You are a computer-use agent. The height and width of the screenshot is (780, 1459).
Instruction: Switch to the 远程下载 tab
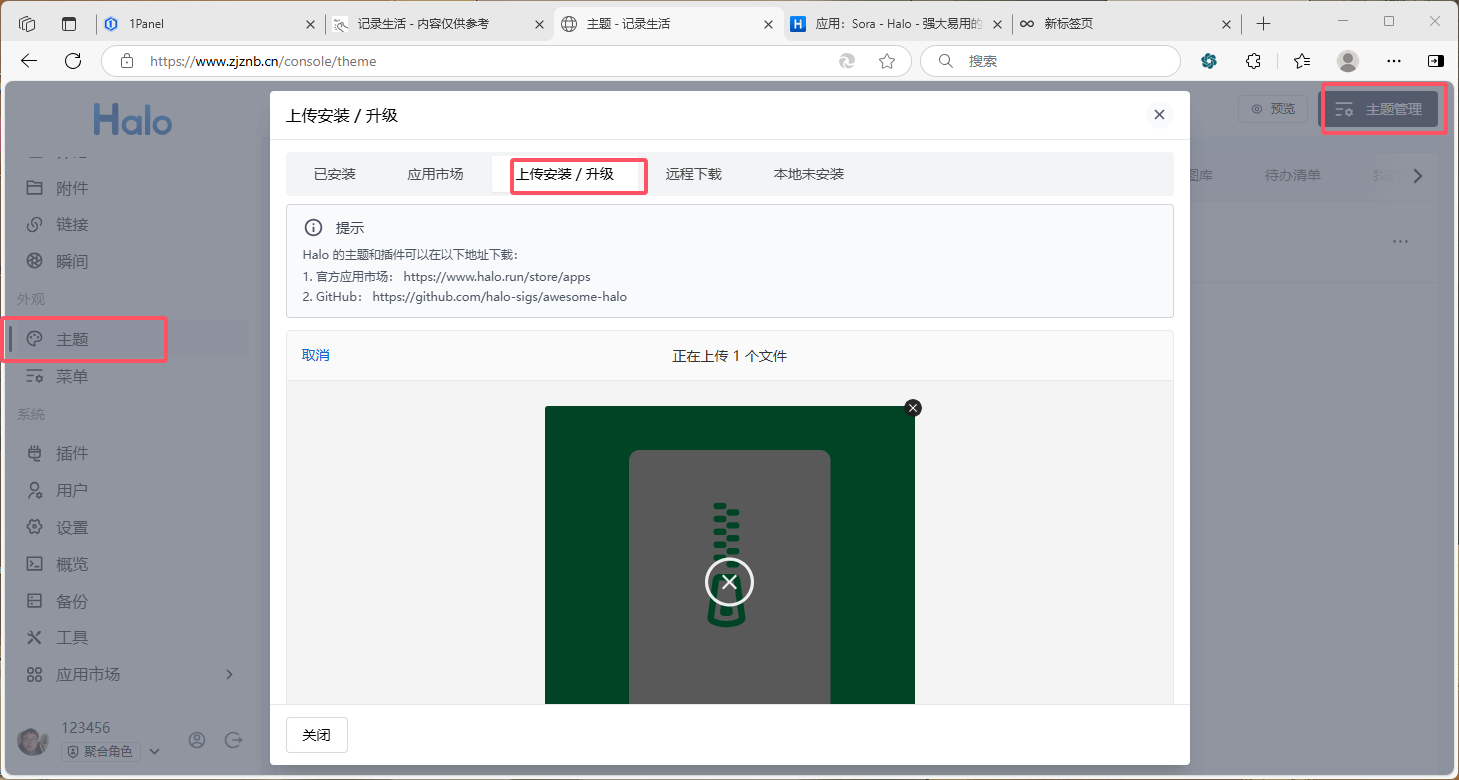pos(693,174)
